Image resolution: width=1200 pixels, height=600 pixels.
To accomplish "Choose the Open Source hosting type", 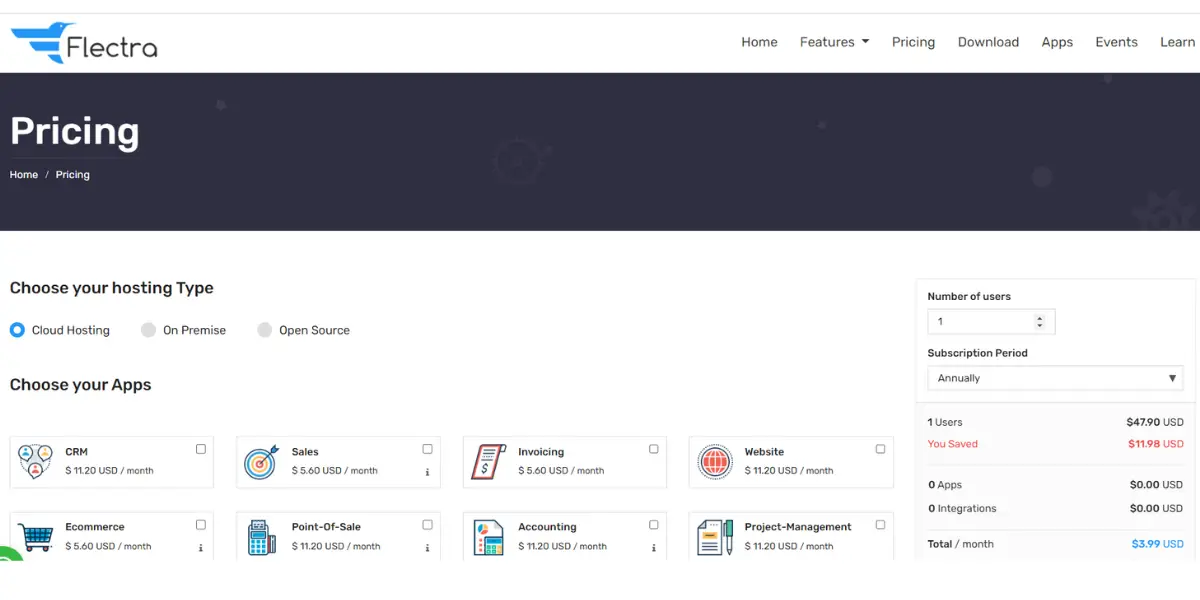I will (265, 330).
